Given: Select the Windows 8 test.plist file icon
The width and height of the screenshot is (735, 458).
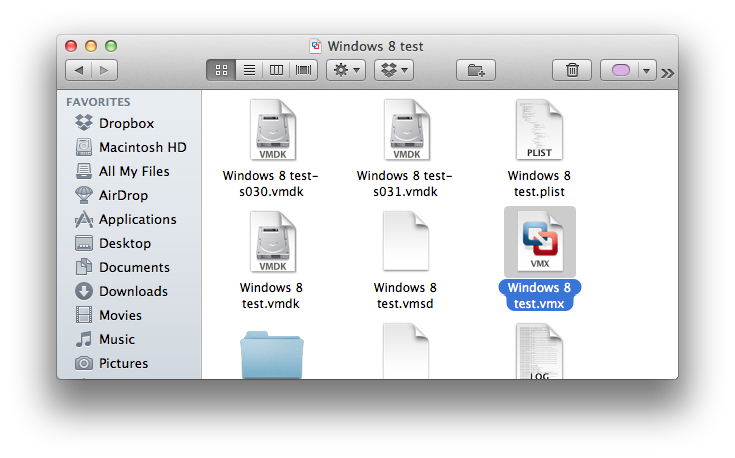Looking at the screenshot, I should tap(539, 131).
